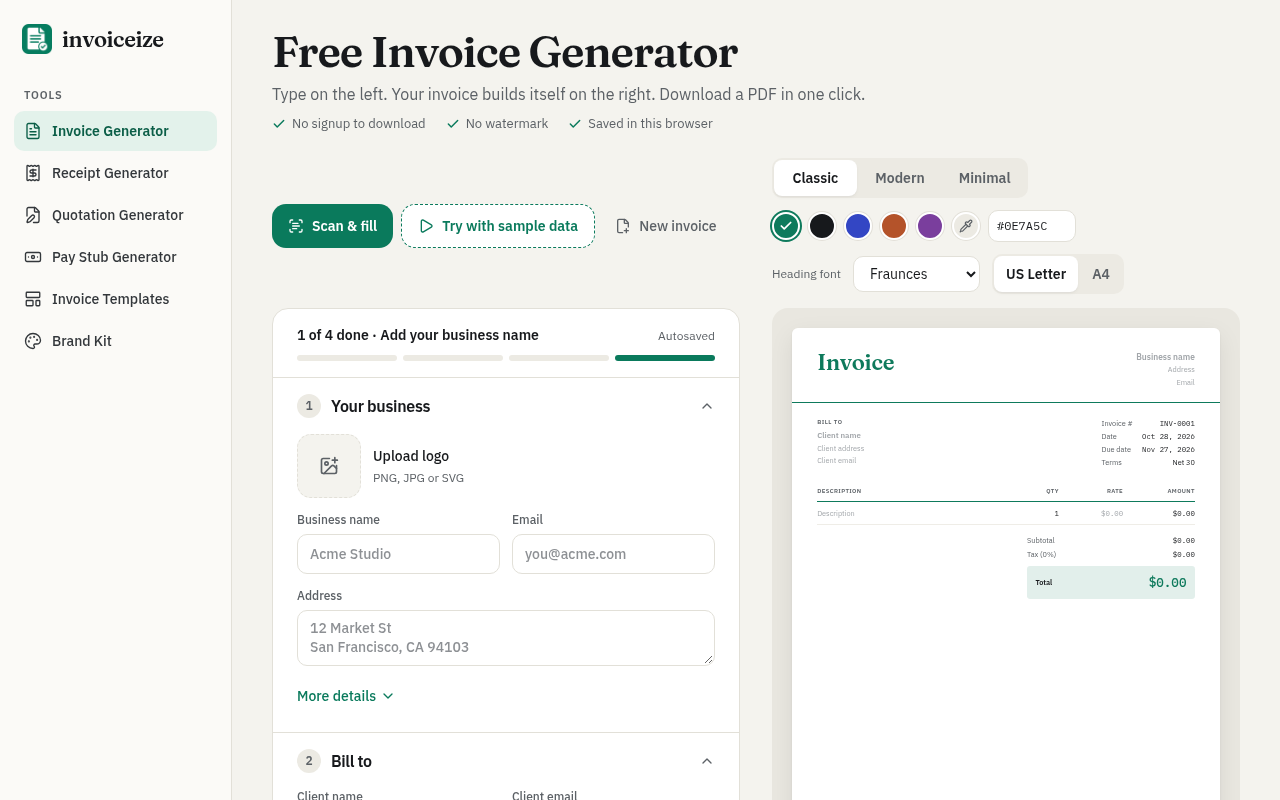Start a New invoice
Viewport: 1280px width, 800px height.
[666, 226]
